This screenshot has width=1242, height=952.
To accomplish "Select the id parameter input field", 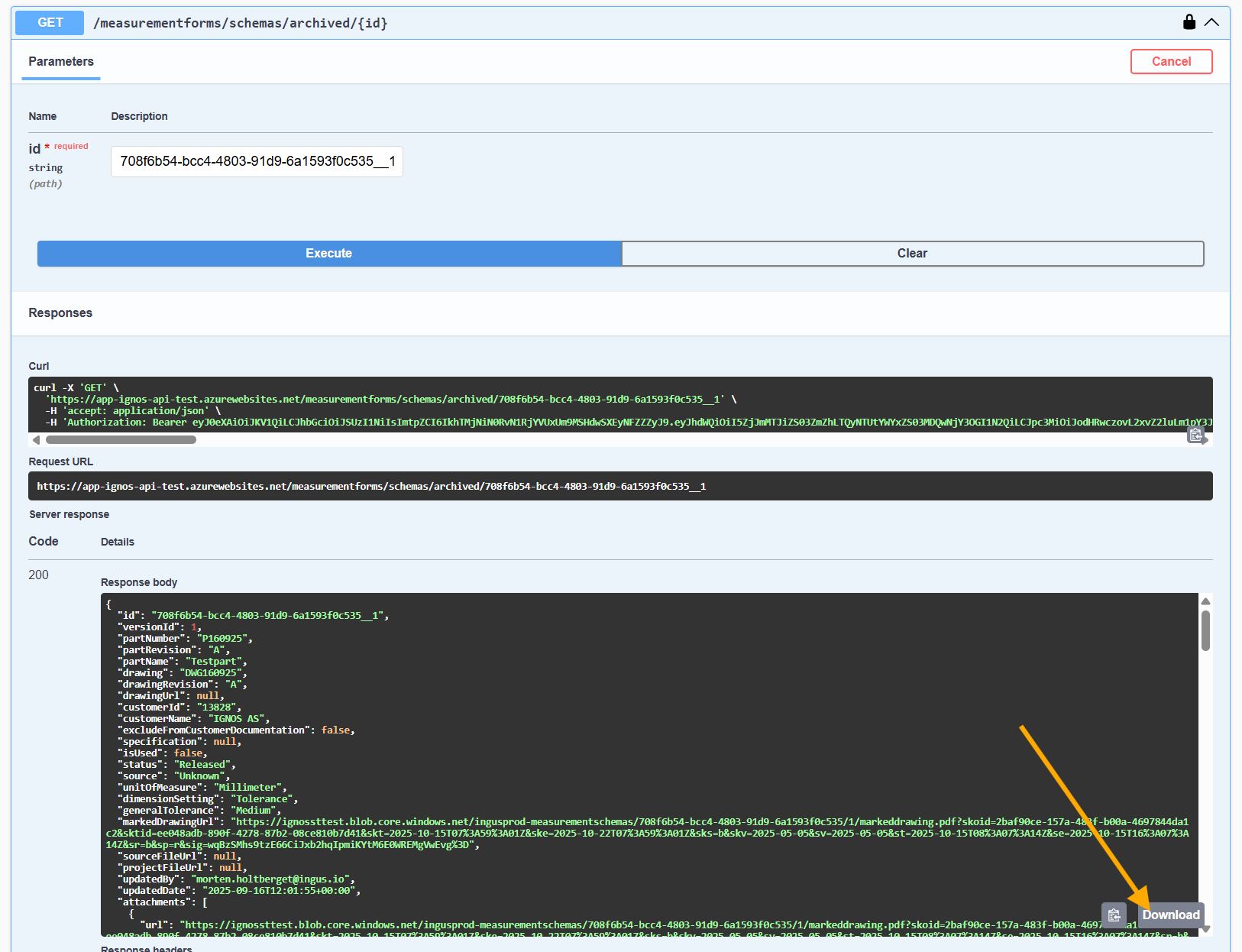I will pyautogui.click(x=257, y=161).
